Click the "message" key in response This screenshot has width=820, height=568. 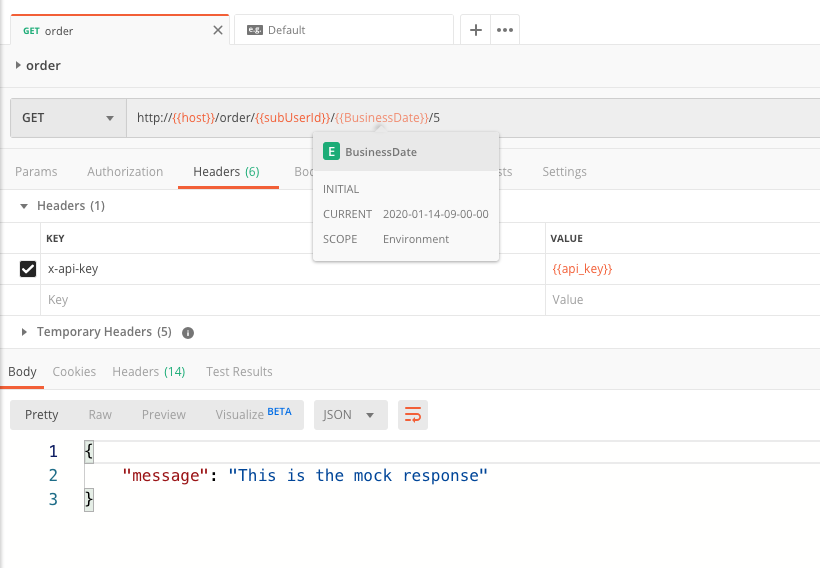point(166,475)
